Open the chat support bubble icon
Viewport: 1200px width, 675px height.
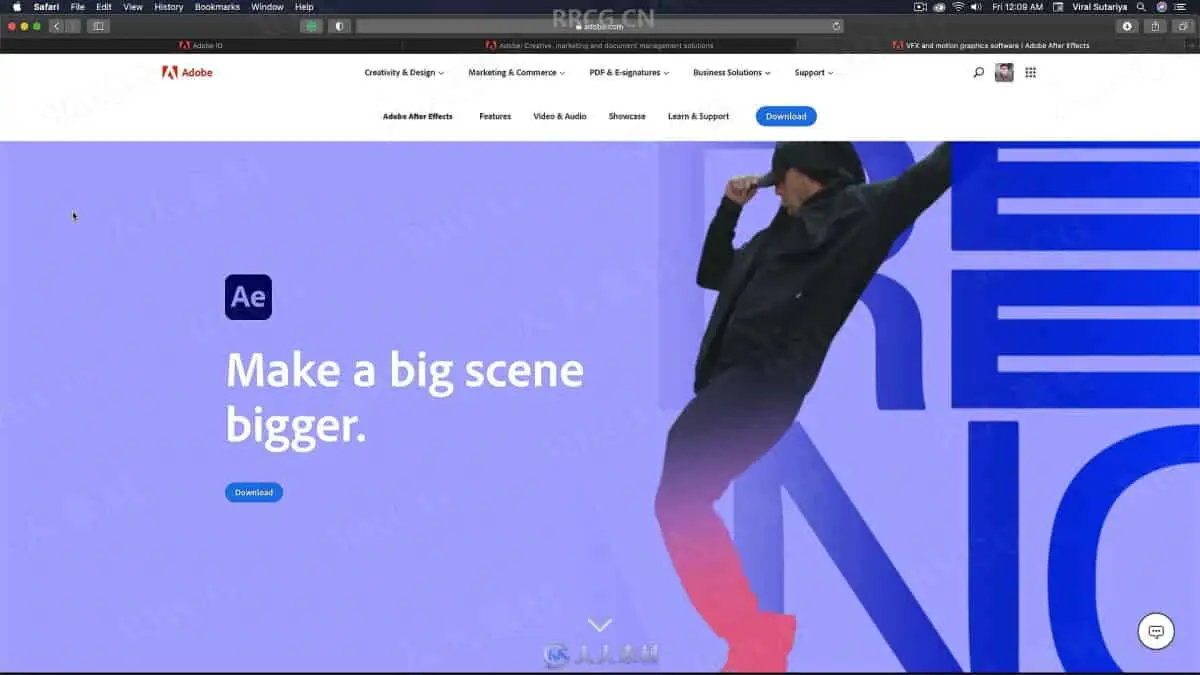pyautogui.click(x=1156, y=631)
